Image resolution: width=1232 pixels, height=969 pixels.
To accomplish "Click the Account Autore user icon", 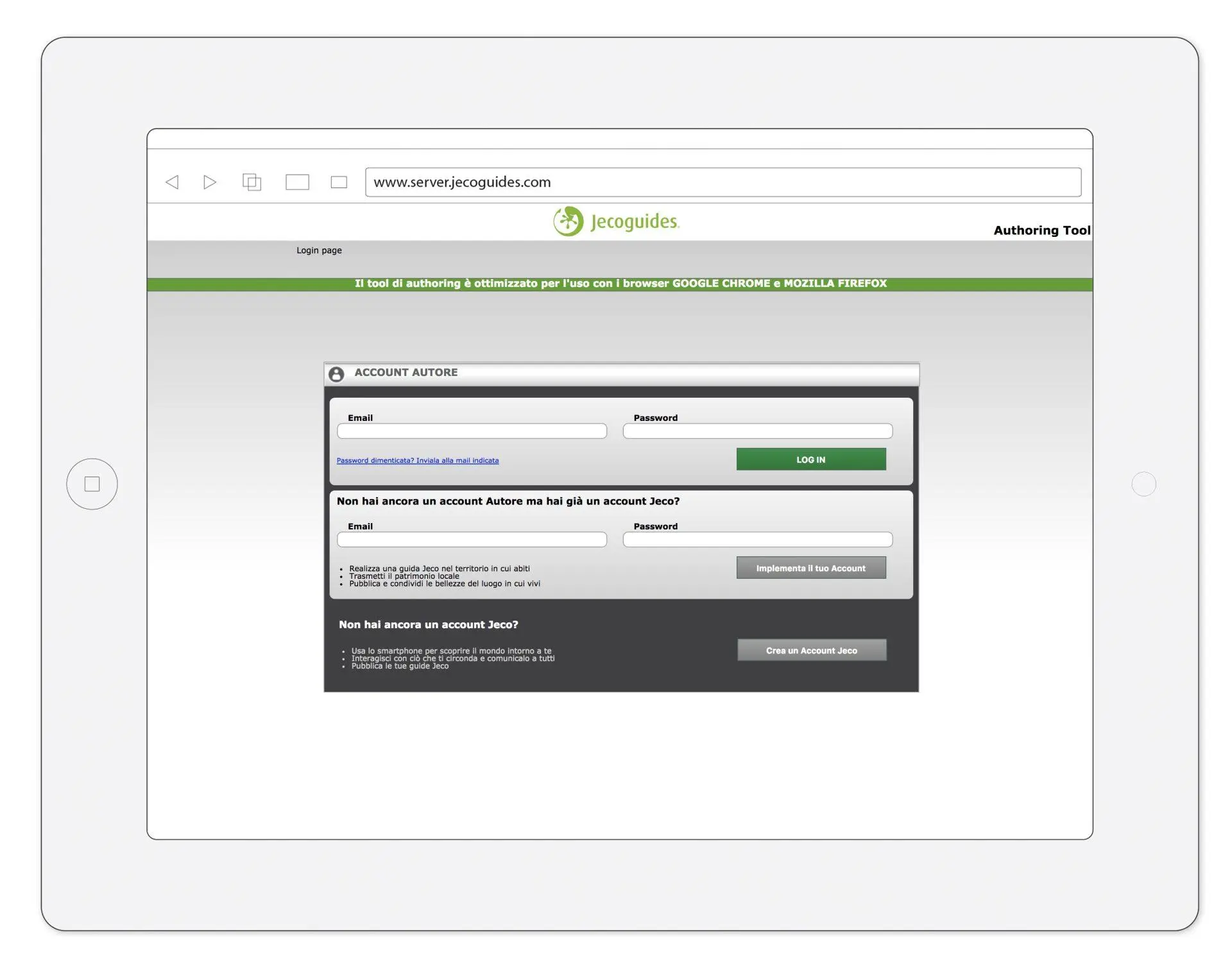I will (336, 374).
